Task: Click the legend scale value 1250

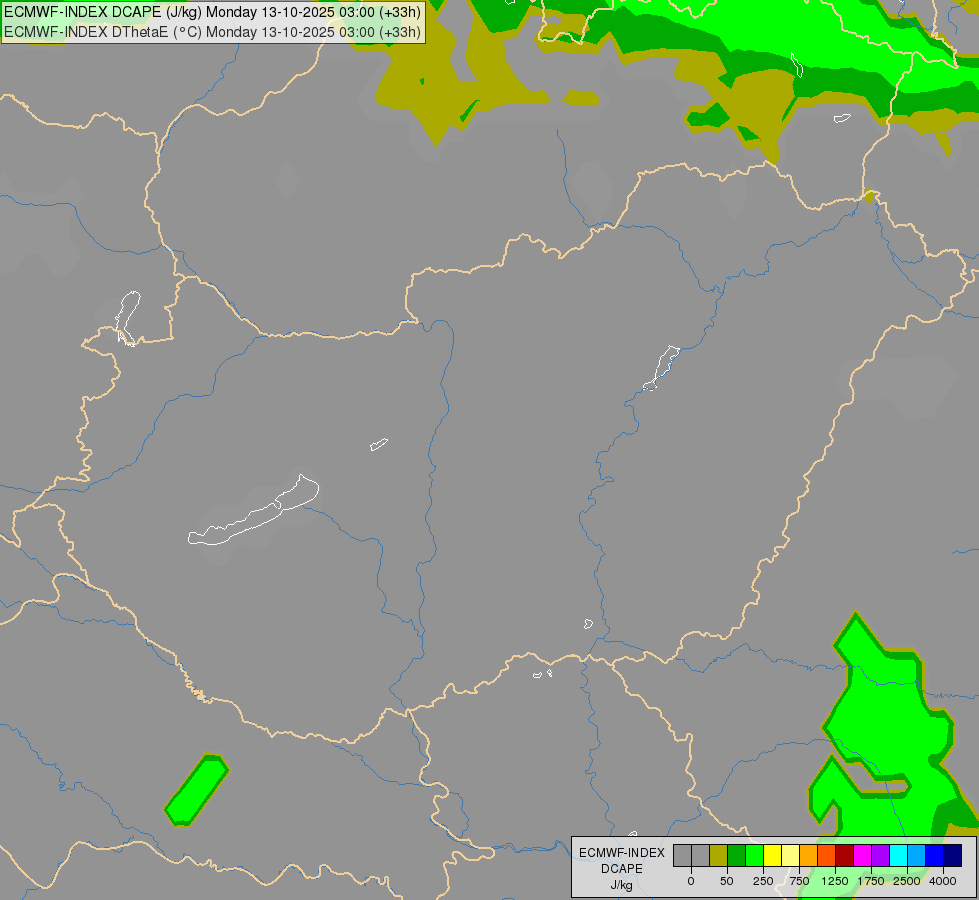Action: pyautogui.click(x=835, y=881)
